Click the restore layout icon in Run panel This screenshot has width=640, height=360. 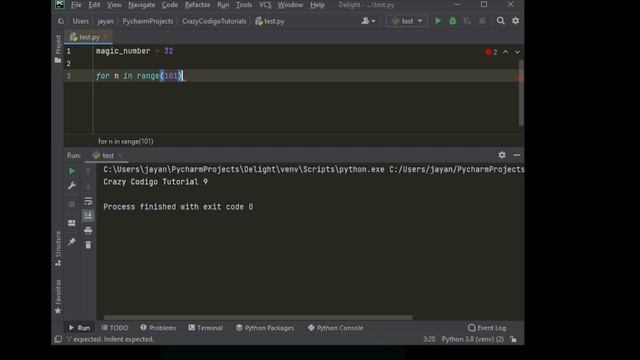tap(72, 223)
